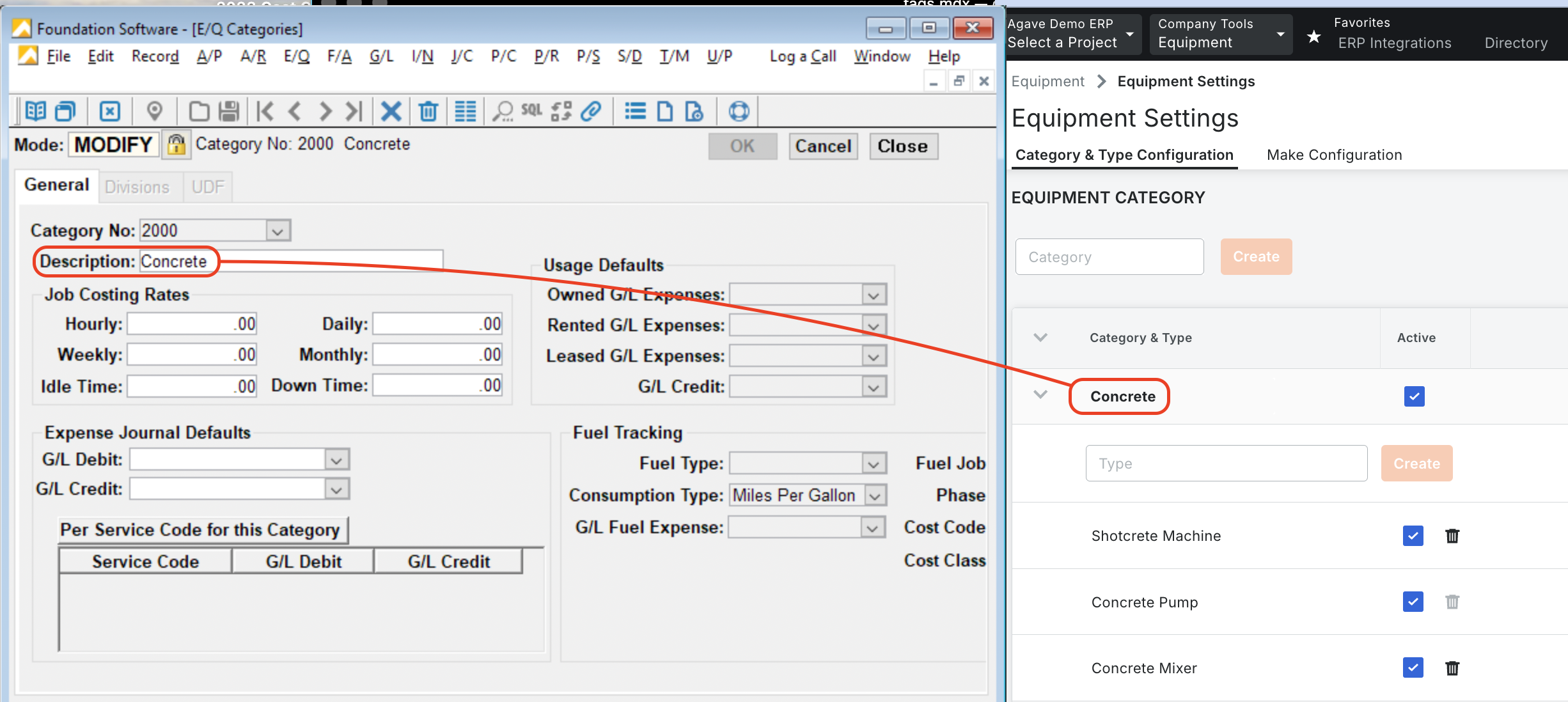Go to previous record arrow
Viewport: 1568px width, 702px height.
(x=294, y=111)
